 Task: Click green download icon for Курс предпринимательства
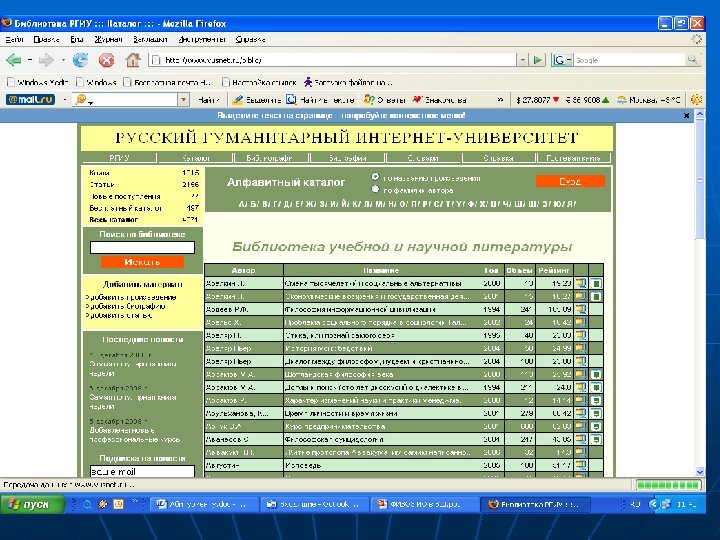596,426
